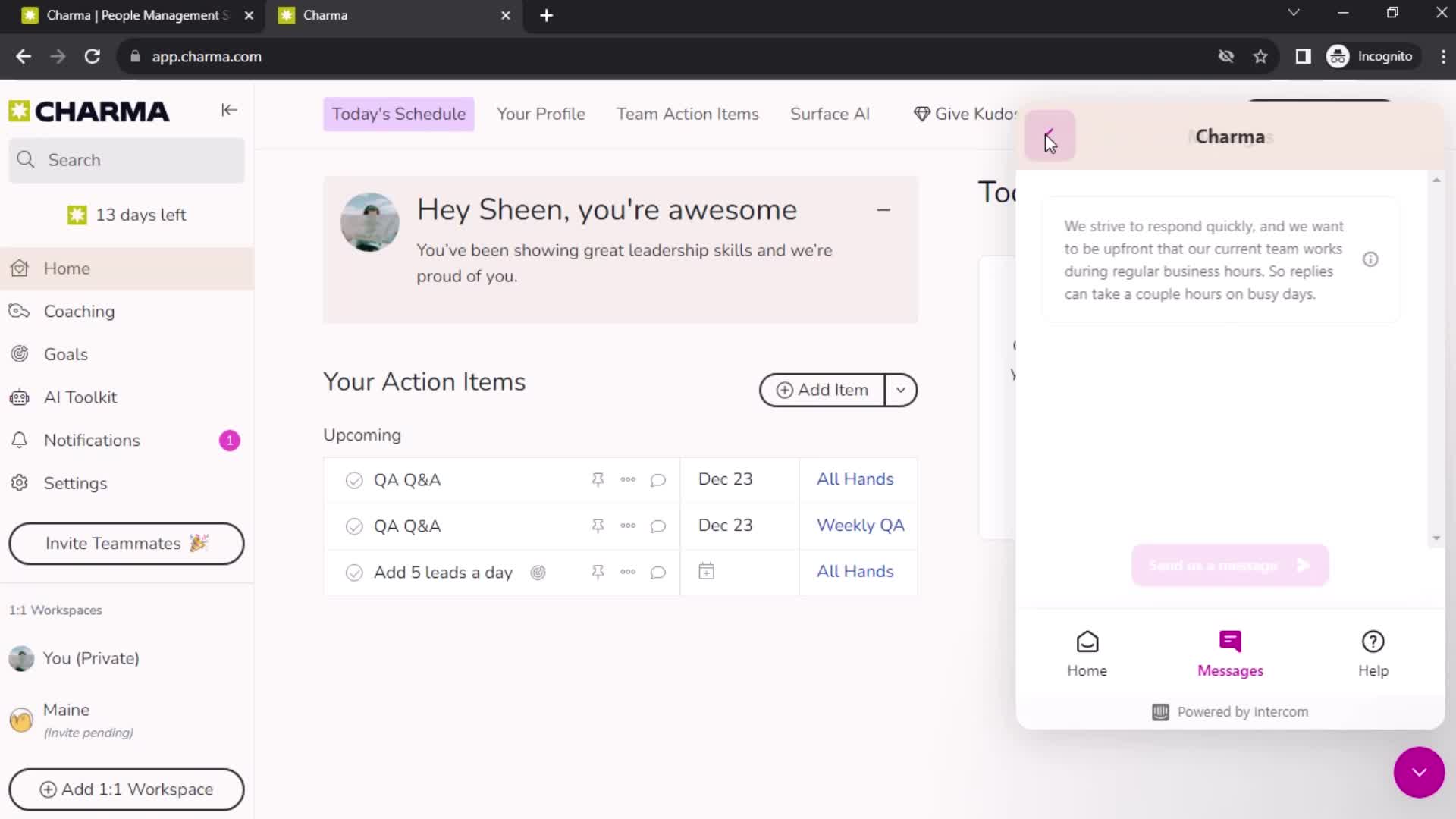The width and height of the screenshot is (1456, 819).
Task: Mark first QA Q&A item complete
Action: pyautogui.click(x=354, y=480)
